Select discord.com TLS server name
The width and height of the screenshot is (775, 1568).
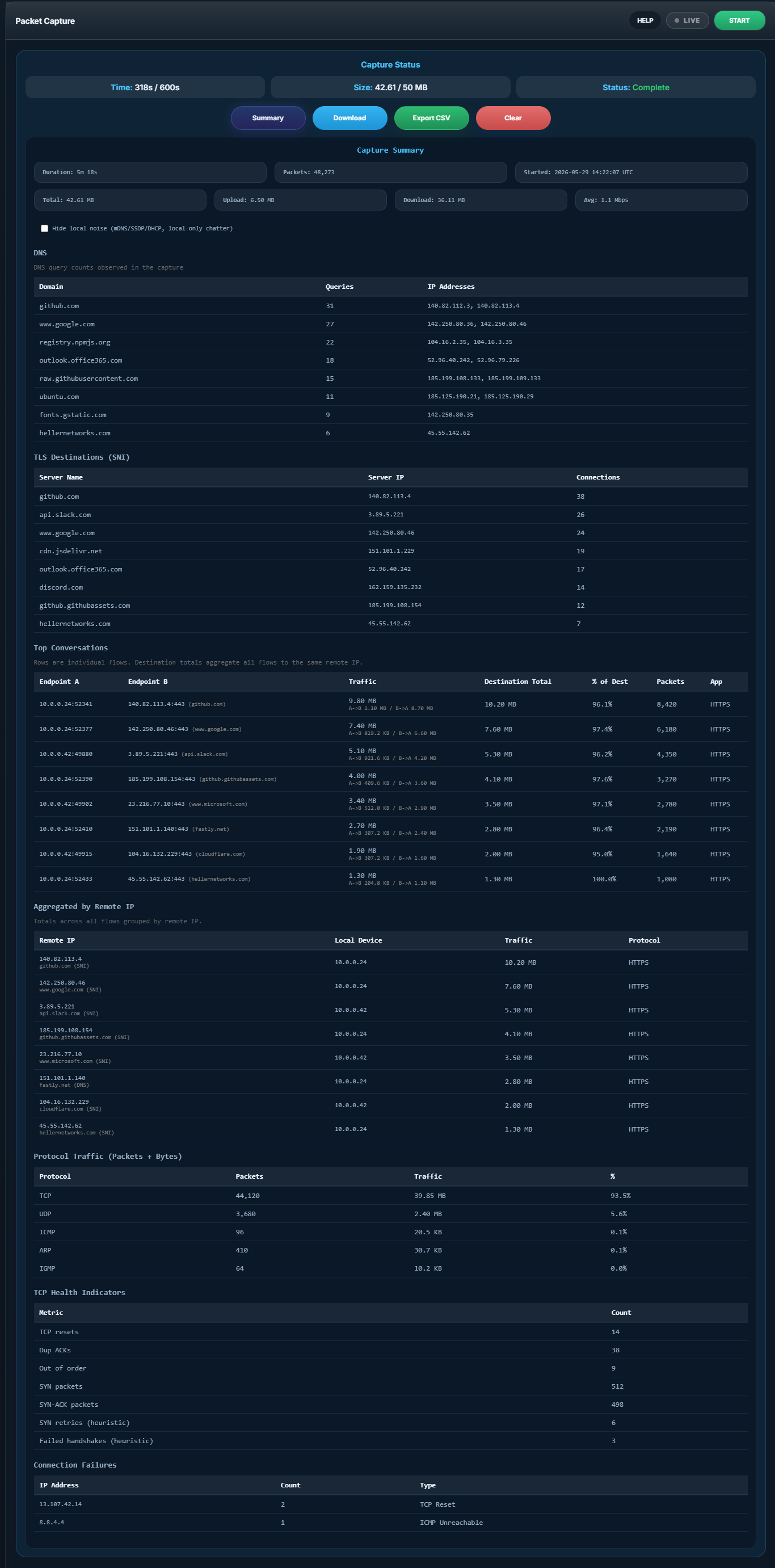61,587
